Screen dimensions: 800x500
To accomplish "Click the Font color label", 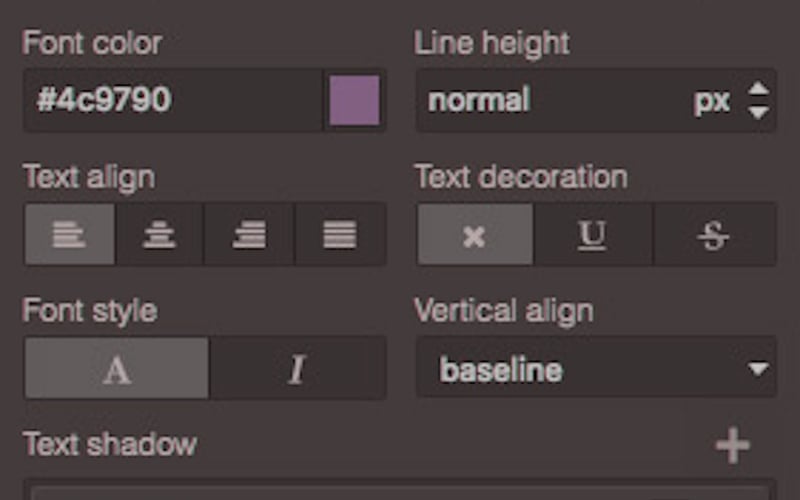I will point(92,44).
